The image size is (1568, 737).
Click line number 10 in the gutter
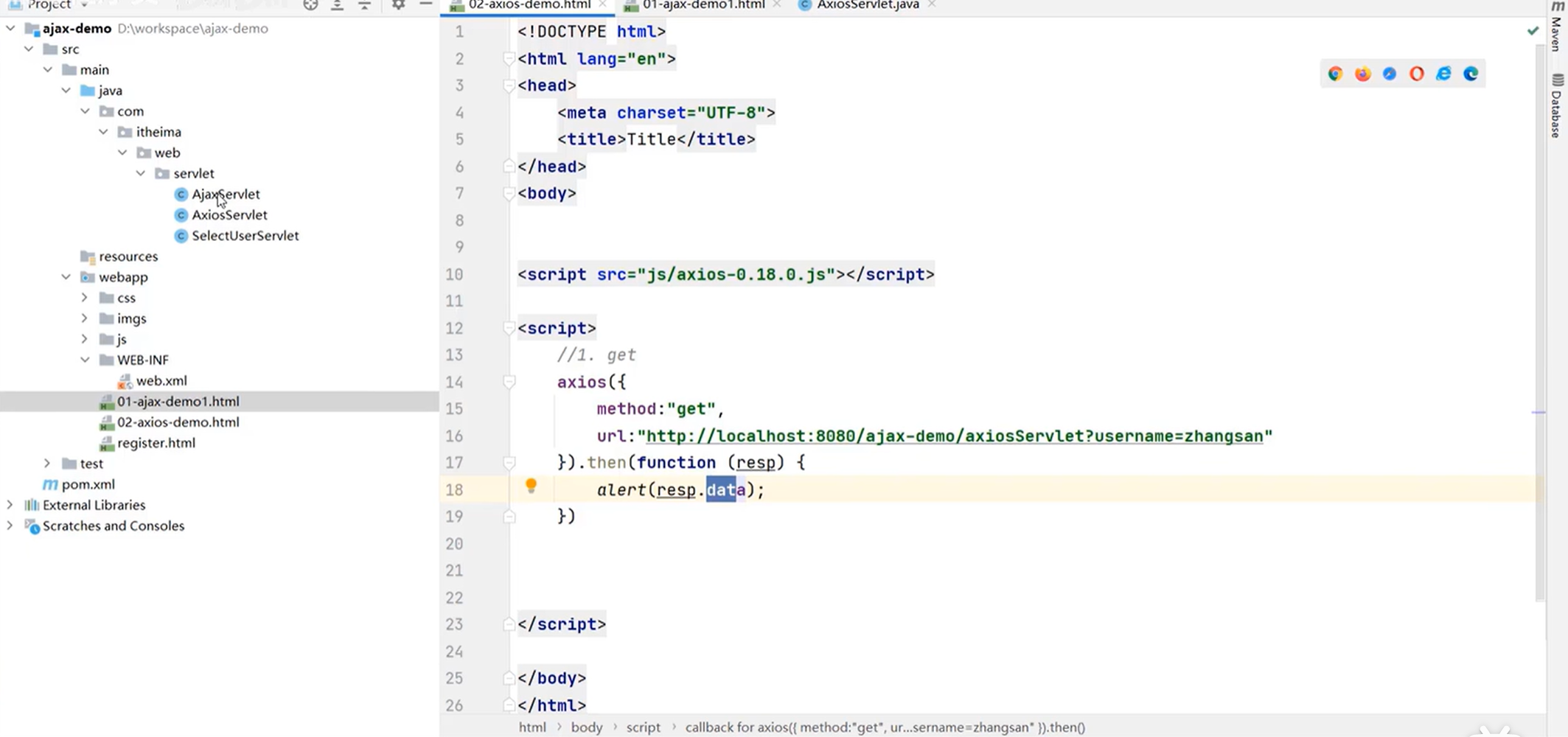[x=454, y=274]
